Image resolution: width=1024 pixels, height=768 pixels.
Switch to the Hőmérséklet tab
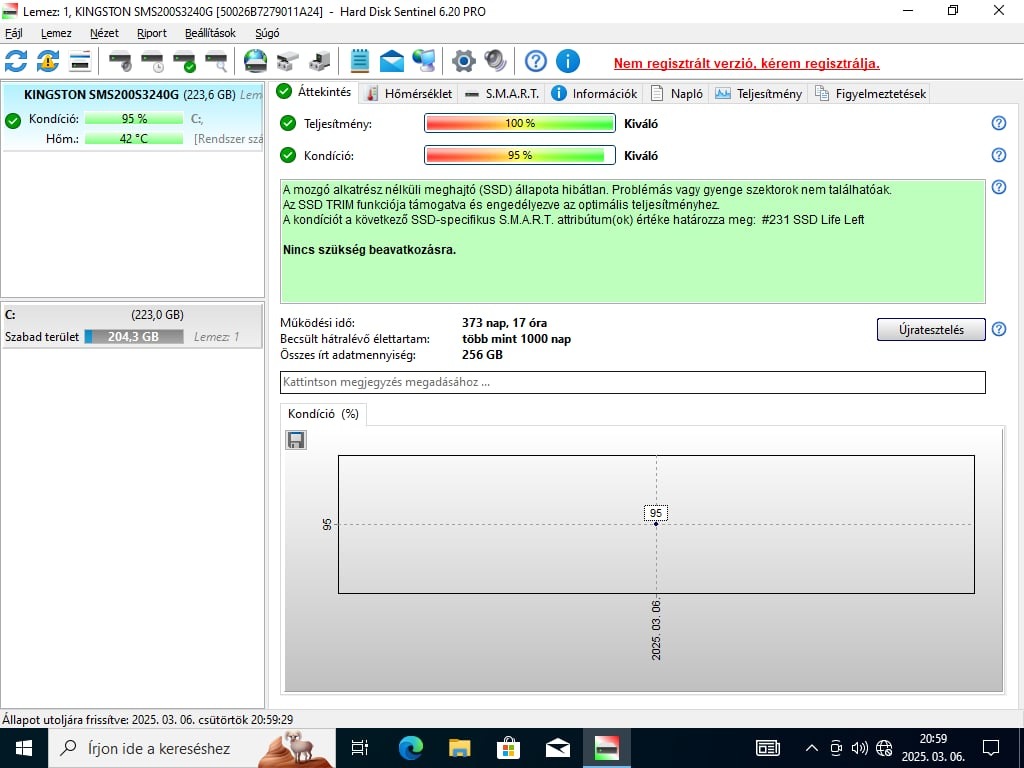[x=409, y=93]
